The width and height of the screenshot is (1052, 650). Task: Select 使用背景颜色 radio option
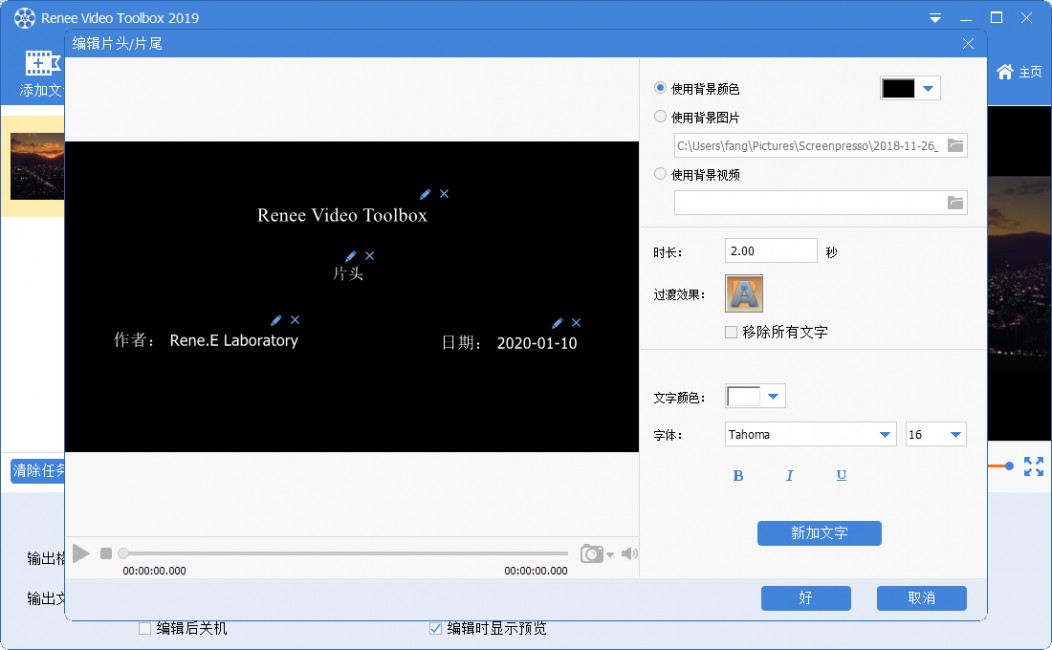click(660, 88)
